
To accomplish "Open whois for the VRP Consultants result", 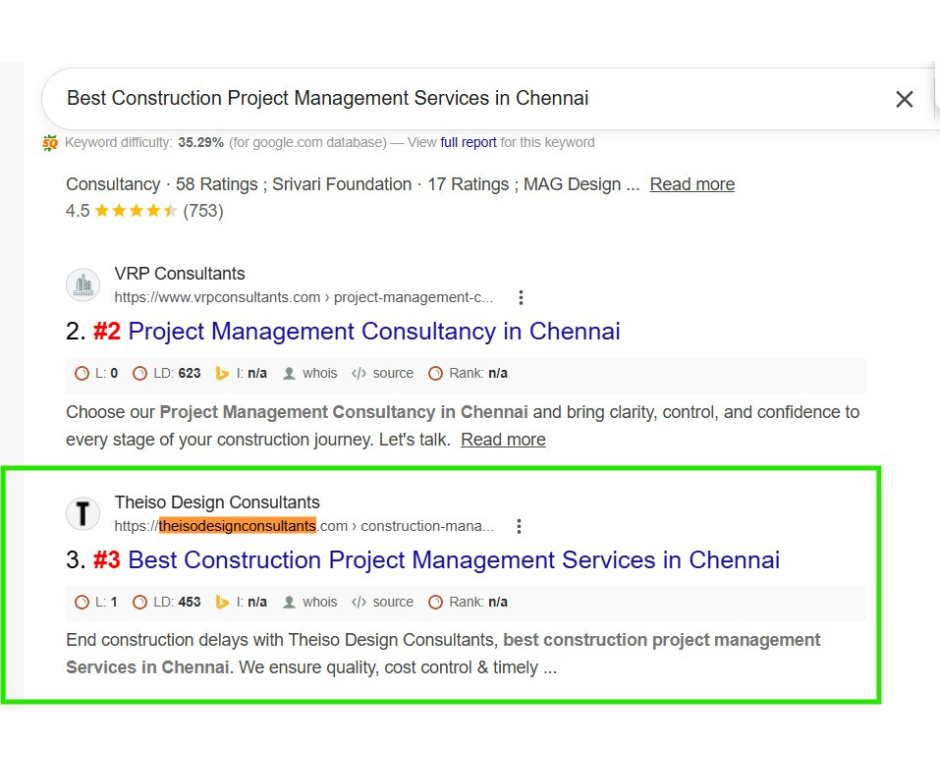I will coord(310,374).
